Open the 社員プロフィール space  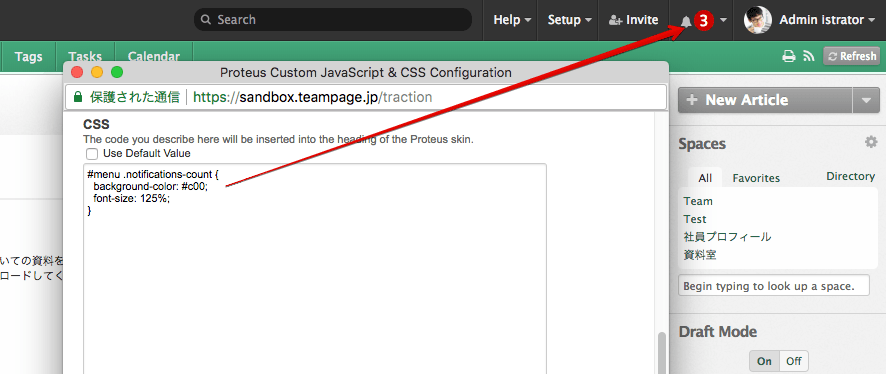[x=727, y=237]
